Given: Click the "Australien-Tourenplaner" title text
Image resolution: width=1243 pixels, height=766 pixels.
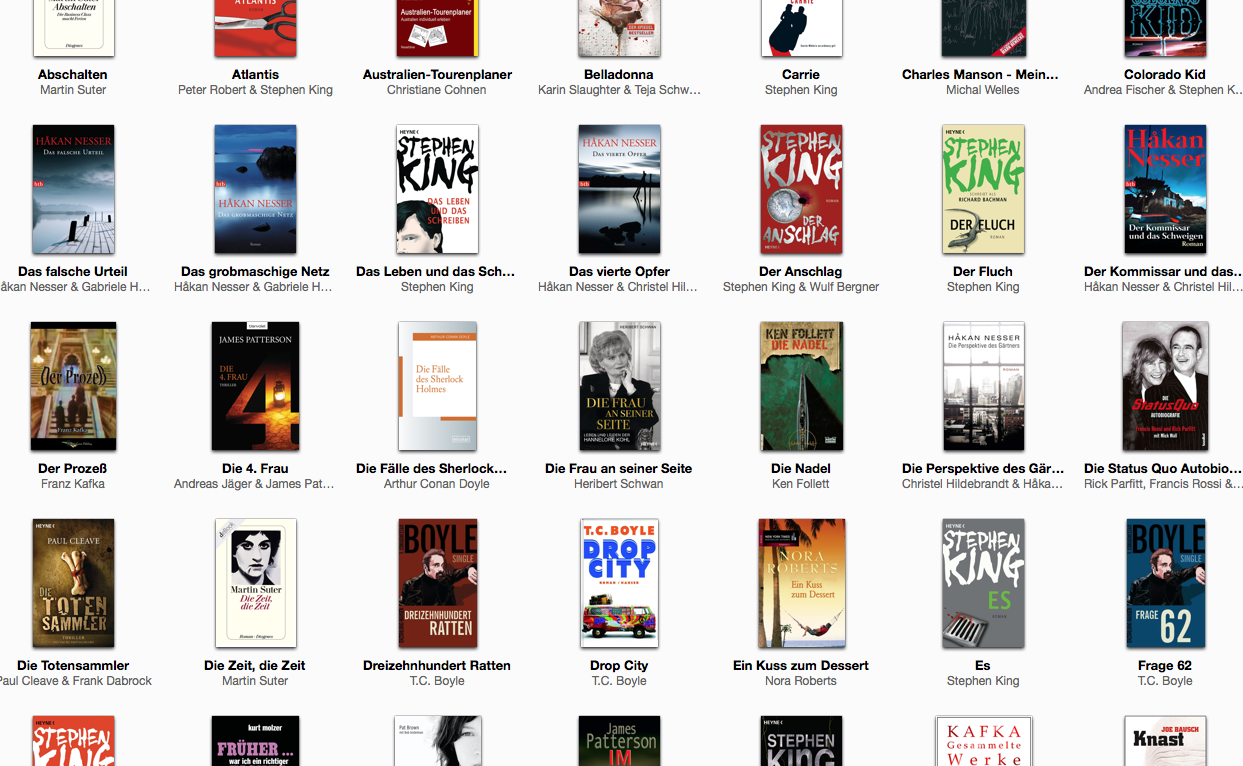Looking at the screenshot, I should [x=437, y=74].
